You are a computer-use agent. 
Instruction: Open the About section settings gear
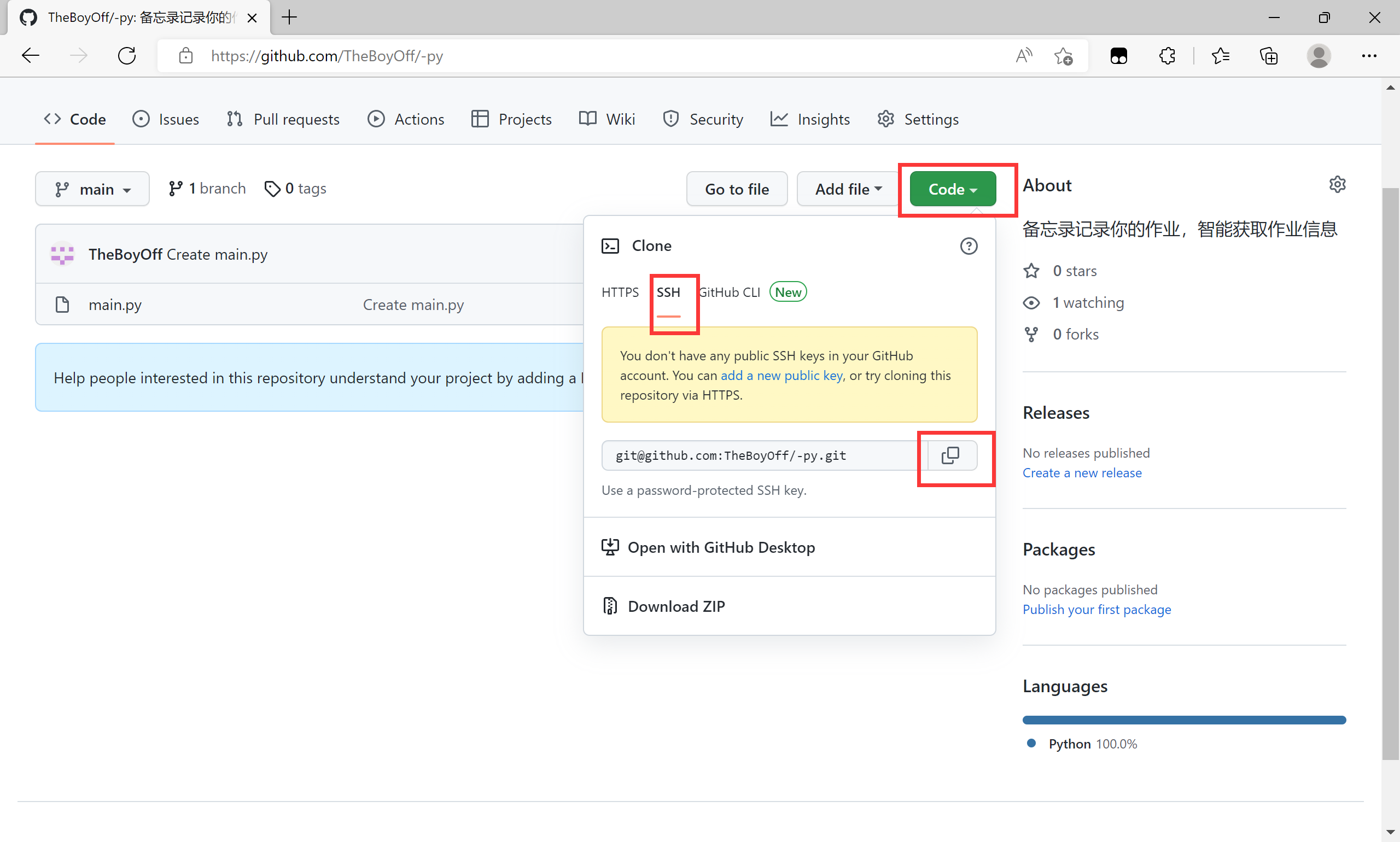[1337, 184]
